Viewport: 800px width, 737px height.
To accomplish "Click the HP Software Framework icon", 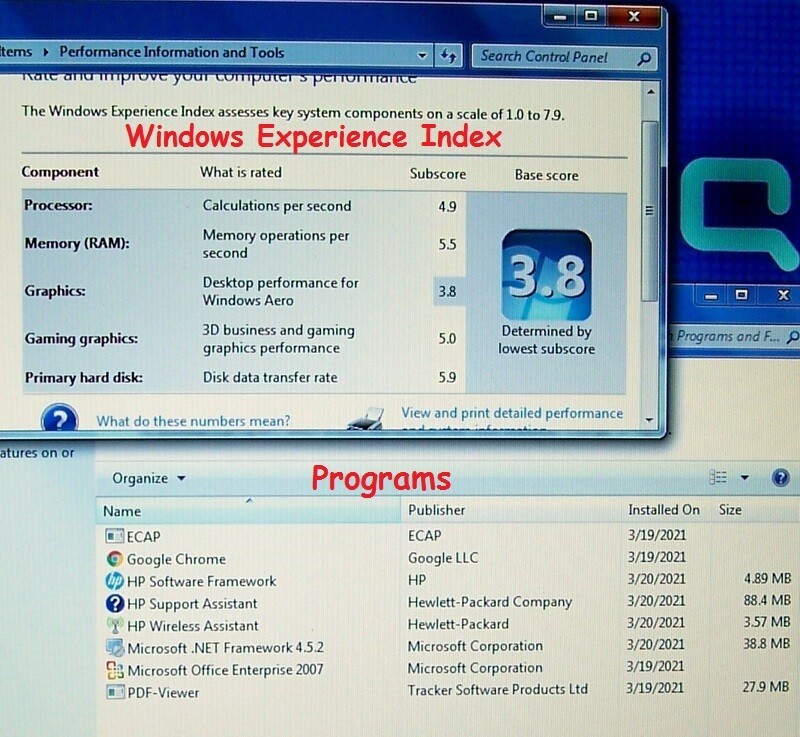I will click(x=115, y=581).
